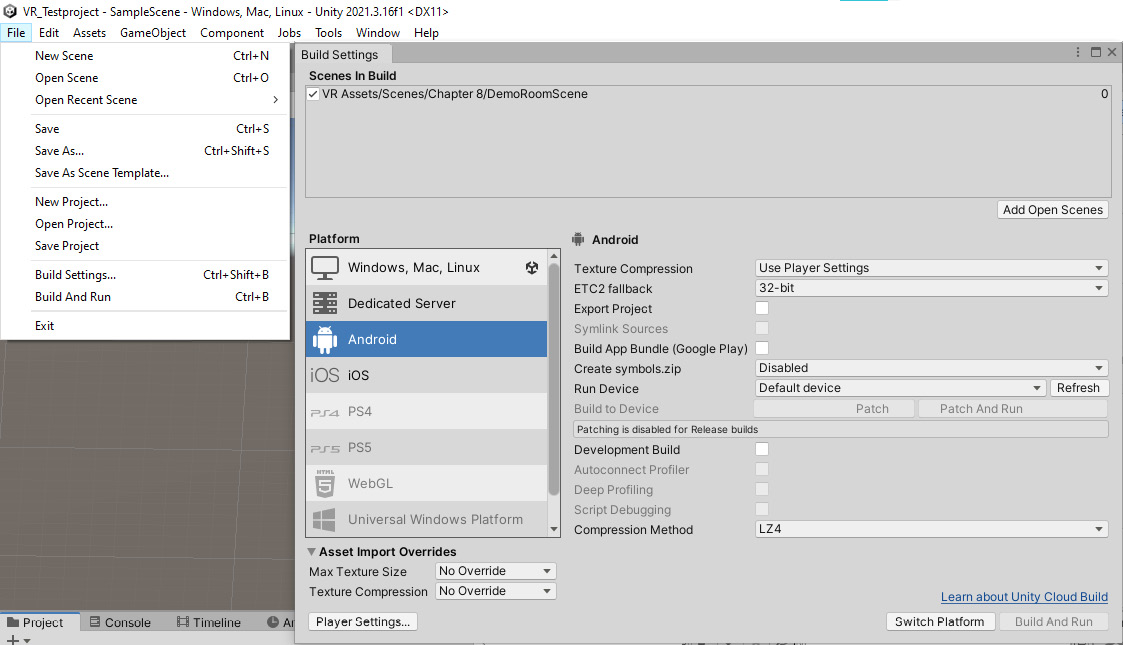
Task: Click the Add Open Scenes button
Action: (x=1053, y=210)
